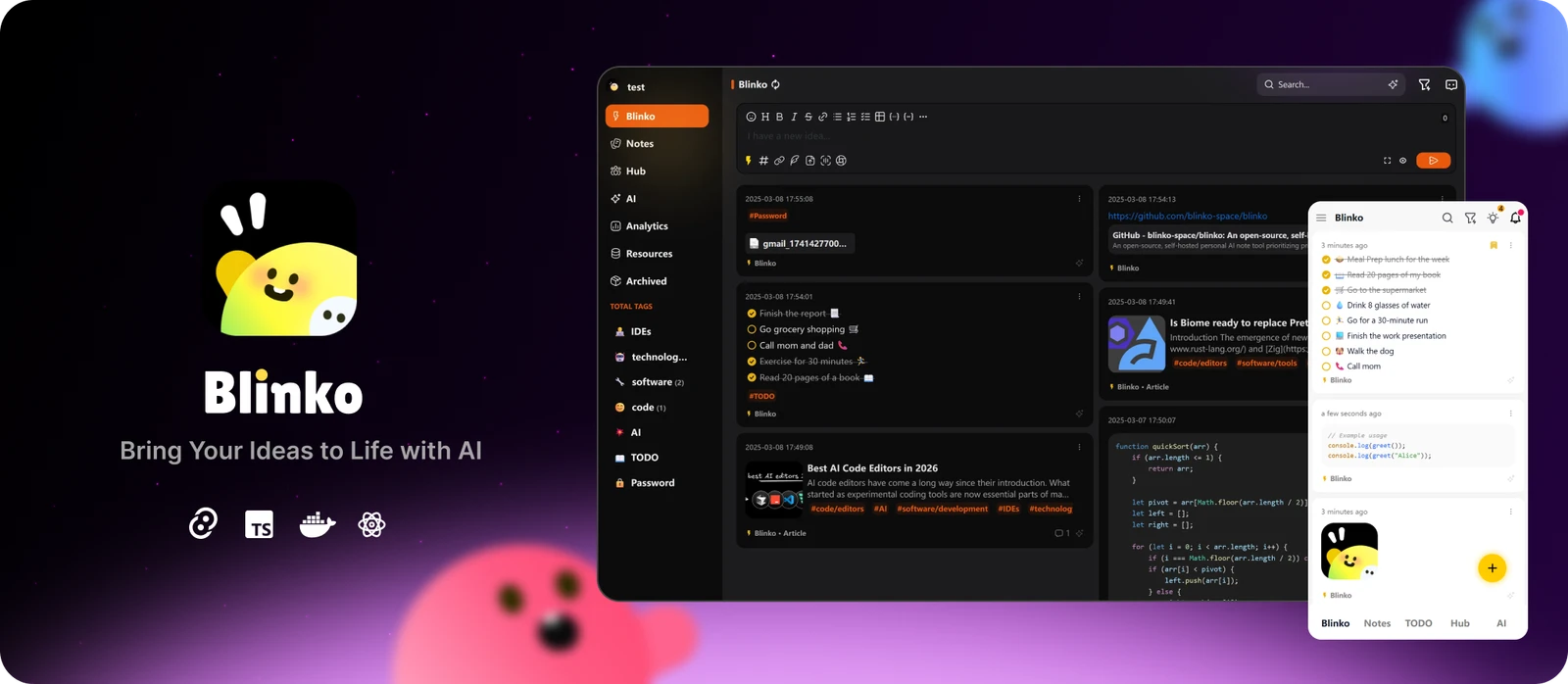The image size is (1568, 684).
Task: Uncheck 'Finish the report' task
Action: coord(752,314)
